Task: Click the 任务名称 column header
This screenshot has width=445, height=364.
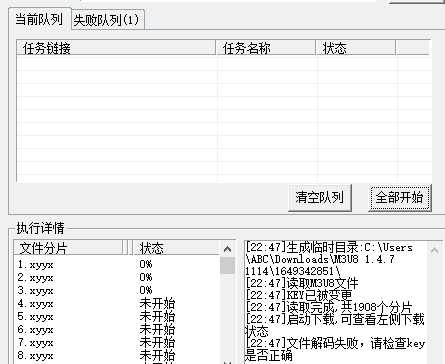Action: pos(266,48)
